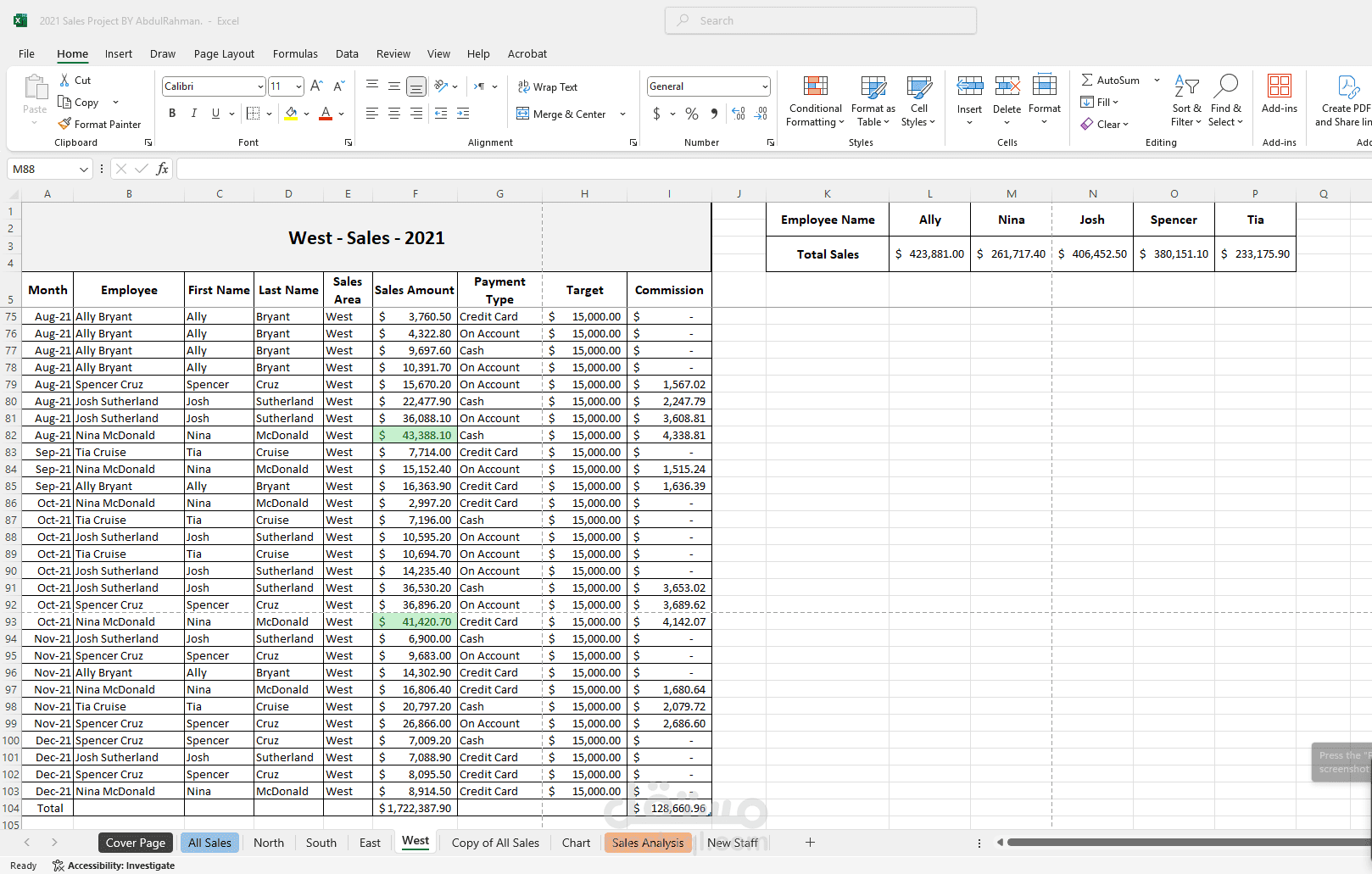This screenshot has width=1372, height=874.
Task: Expand the General number format dropdown
Action: click(764, 86)
